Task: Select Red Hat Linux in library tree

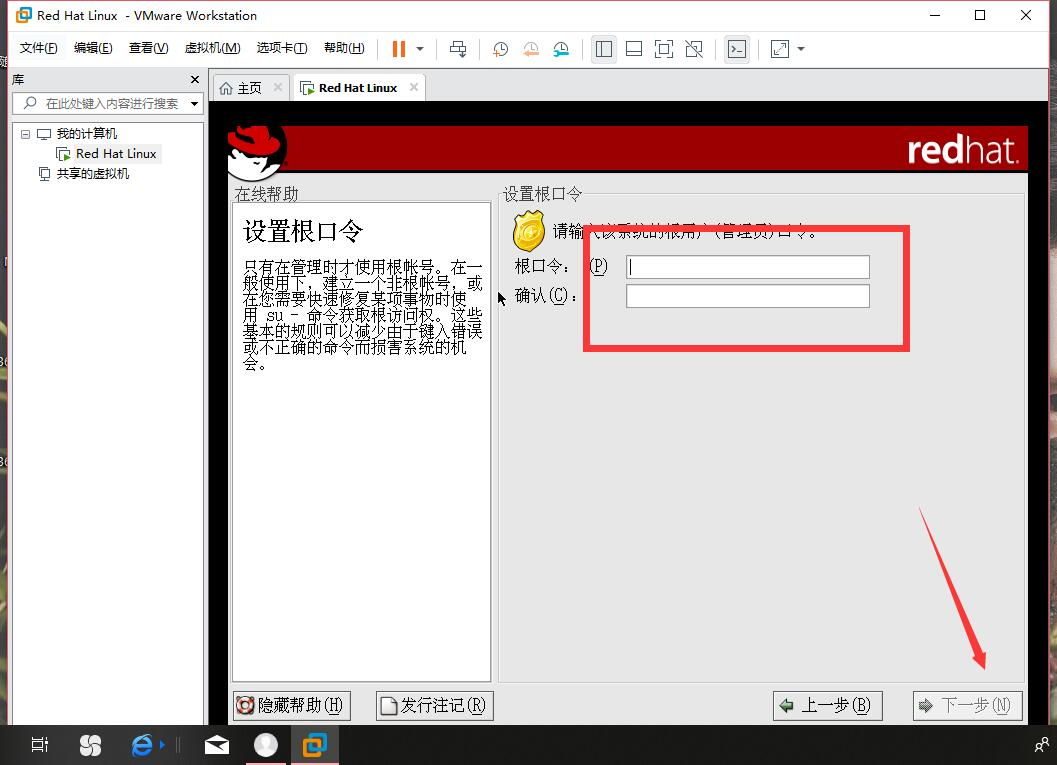Action: [116, 154]
